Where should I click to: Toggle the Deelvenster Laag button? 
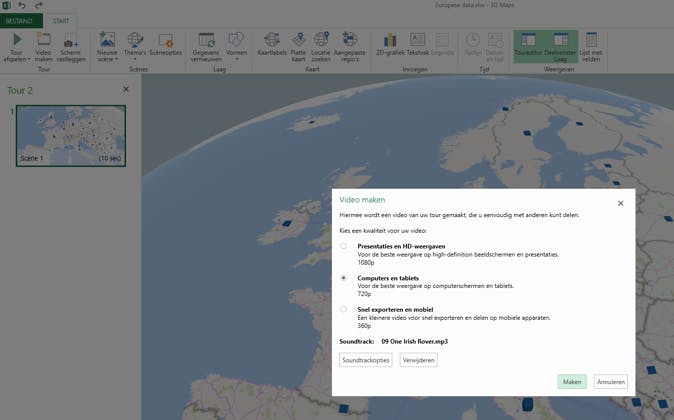(x=561, y=46)
